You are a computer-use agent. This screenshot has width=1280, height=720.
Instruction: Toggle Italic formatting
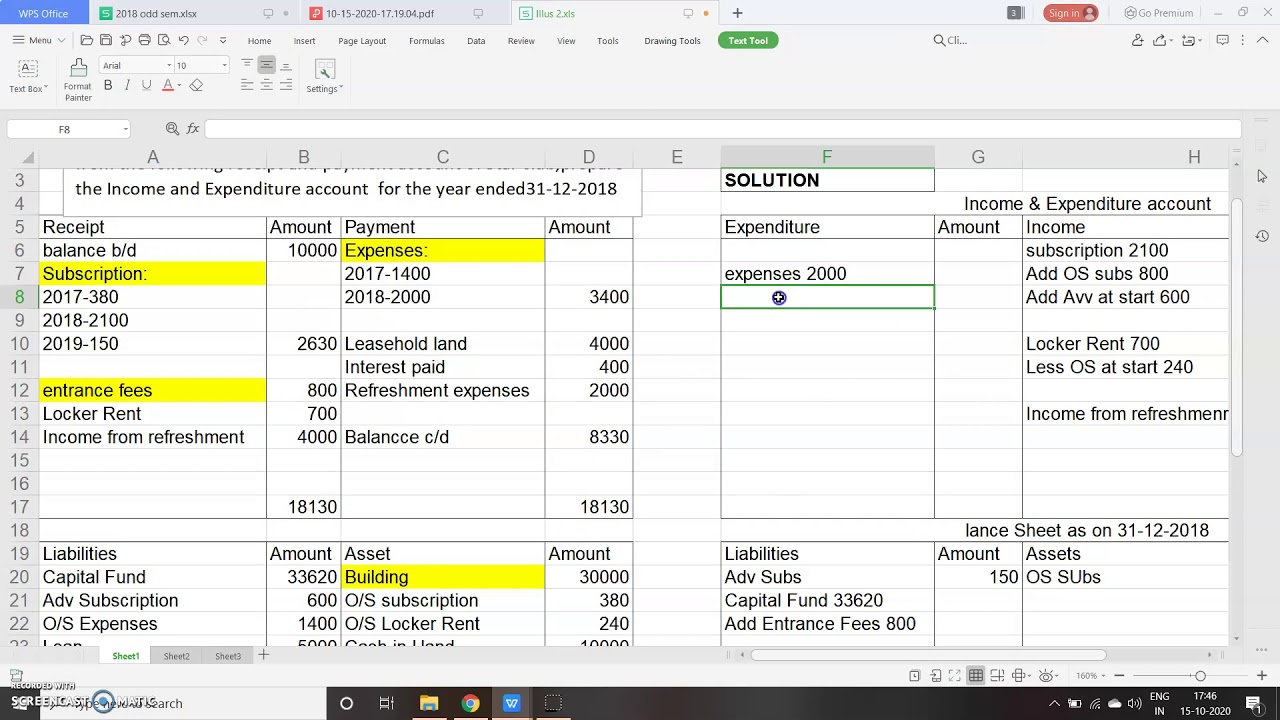[x=127, y=86]
